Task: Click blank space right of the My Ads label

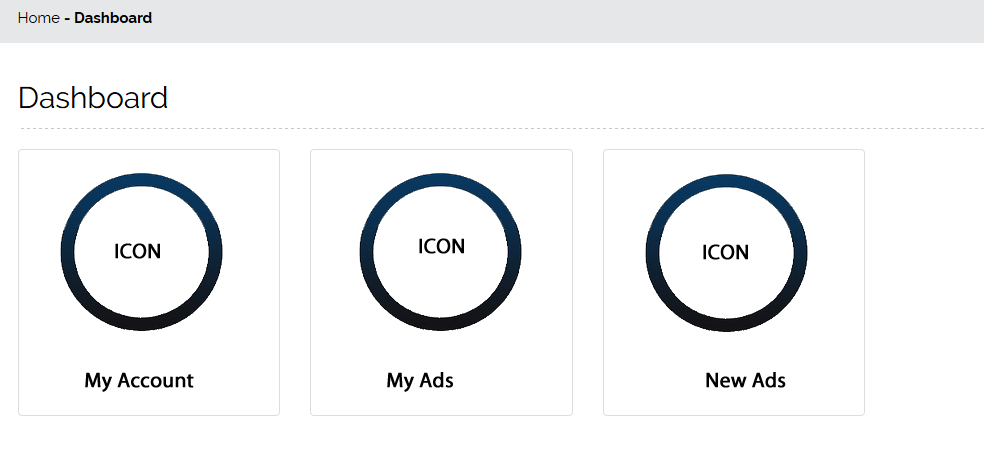Action: pos(520,381)
